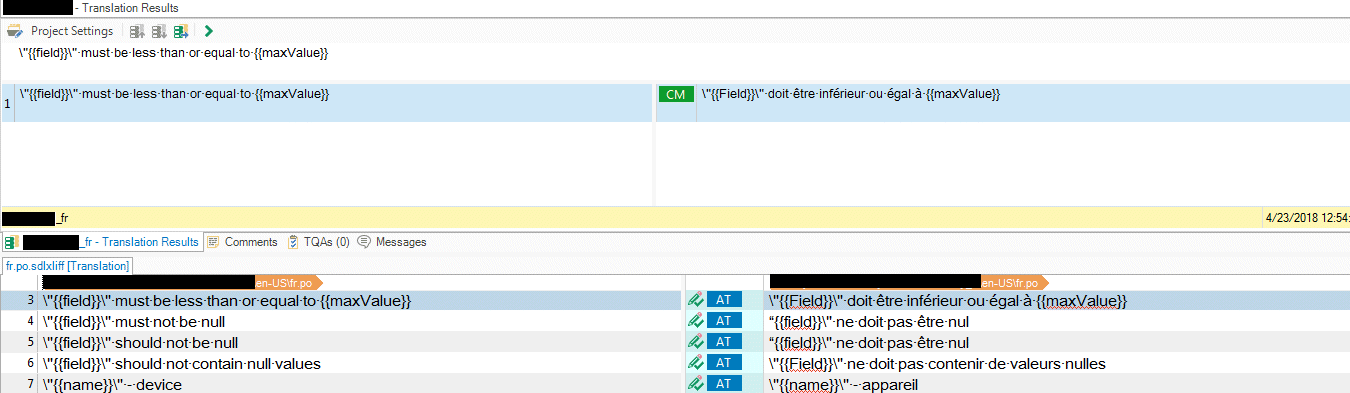Open the Messages tab
Image resolution: width=1350 pixels, height=393 pixels.
click(x=392, y=242)
